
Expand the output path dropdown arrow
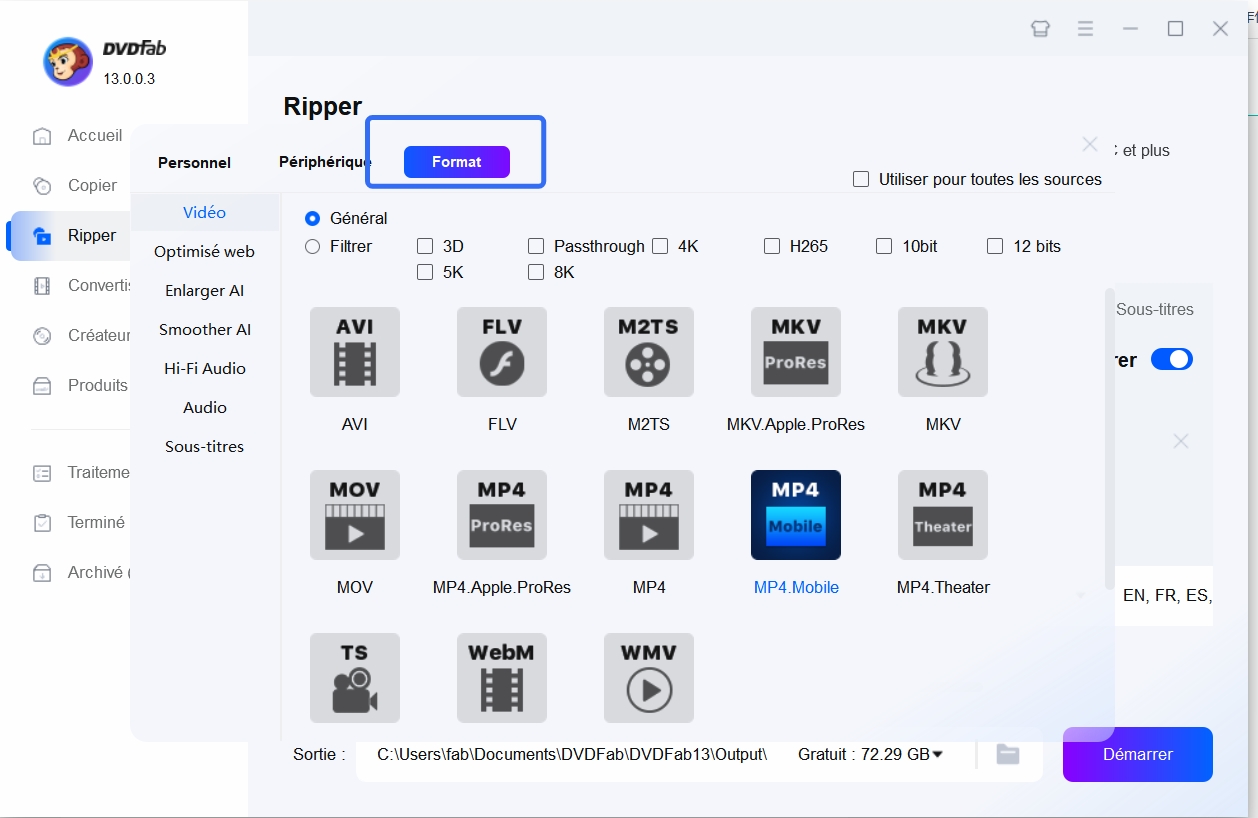point(937,754)
